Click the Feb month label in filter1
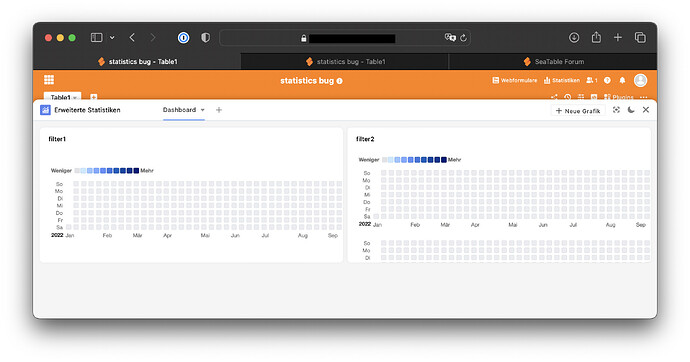Screen dimensions: 690x362 (x=107, y=236)
